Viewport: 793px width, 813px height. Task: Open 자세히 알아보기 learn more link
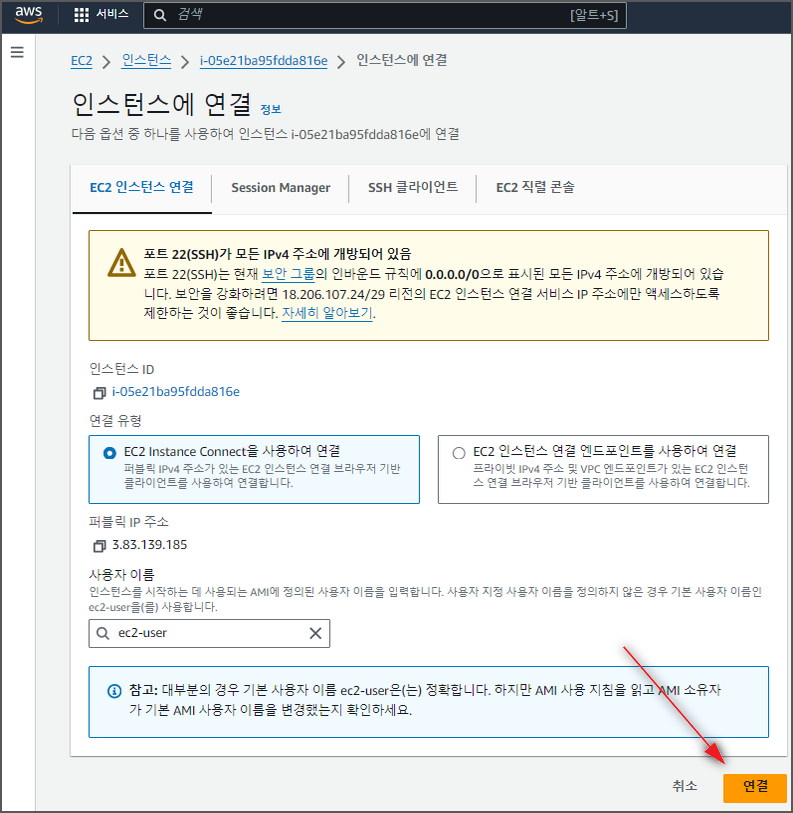click(327, 313)
